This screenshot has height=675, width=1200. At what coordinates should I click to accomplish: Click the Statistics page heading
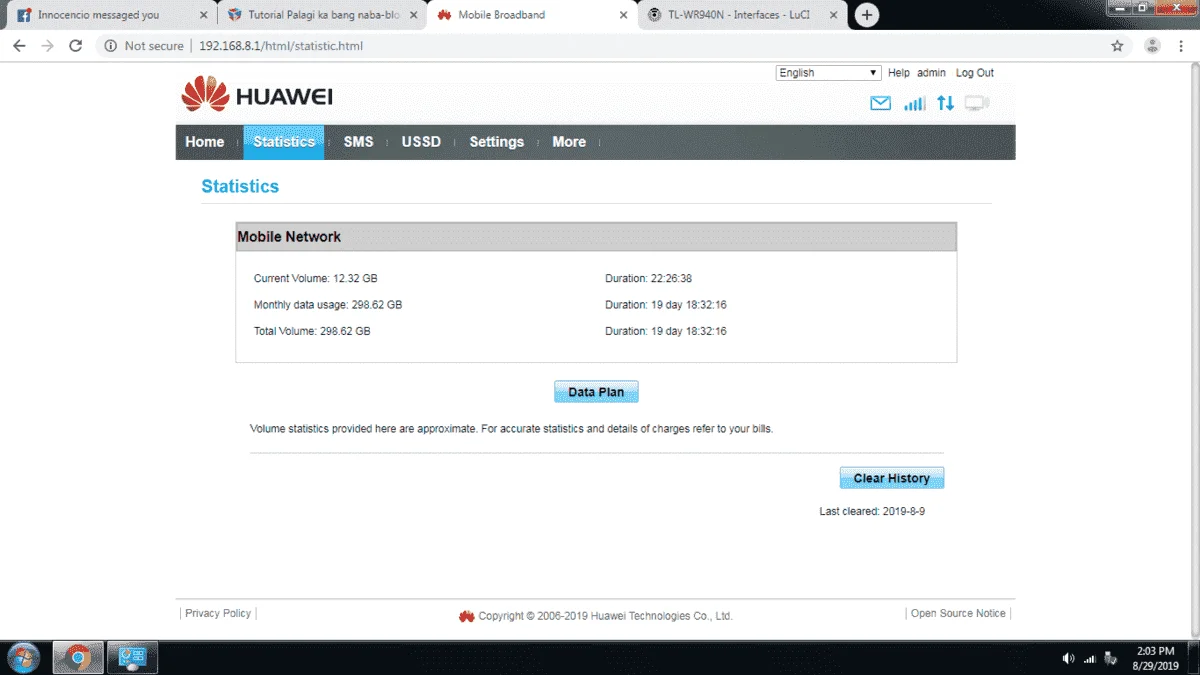pos(240,186)
